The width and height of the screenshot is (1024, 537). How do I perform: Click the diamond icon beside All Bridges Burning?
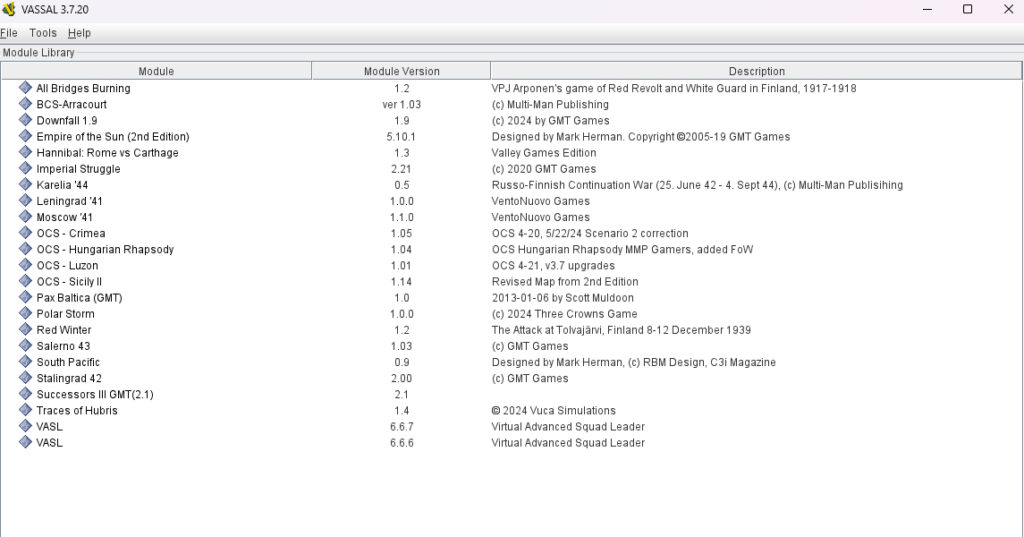tap(25, 88)
